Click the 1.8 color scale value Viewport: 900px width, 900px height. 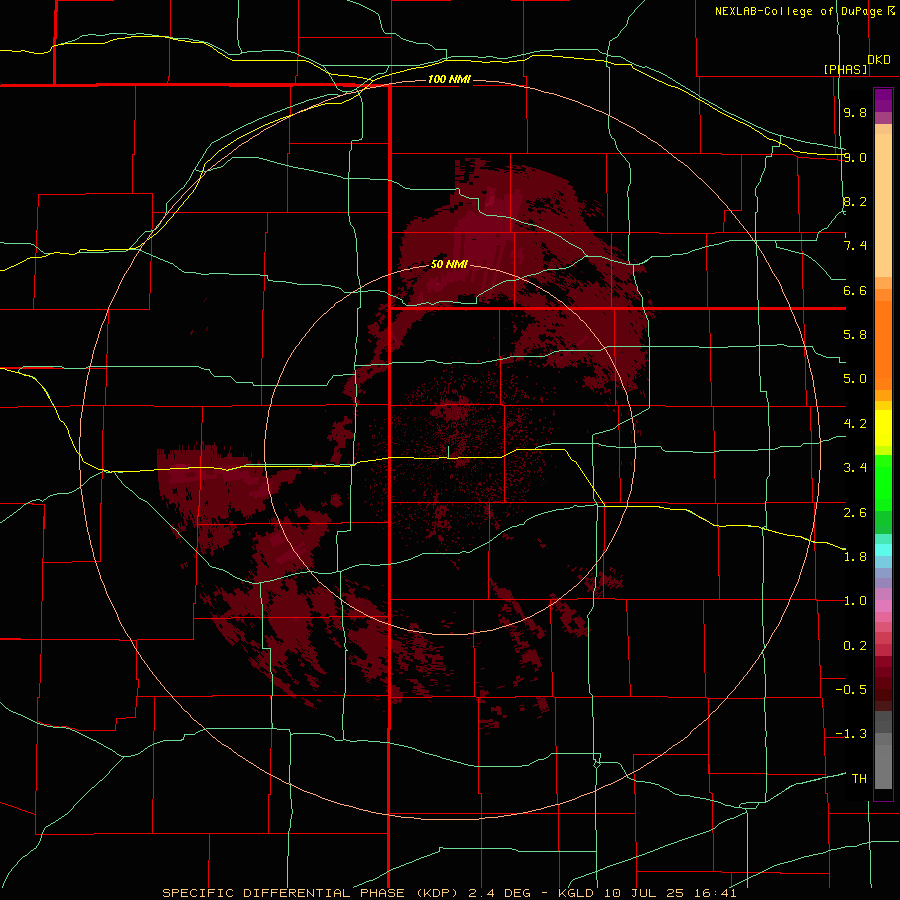pos(855,557)
